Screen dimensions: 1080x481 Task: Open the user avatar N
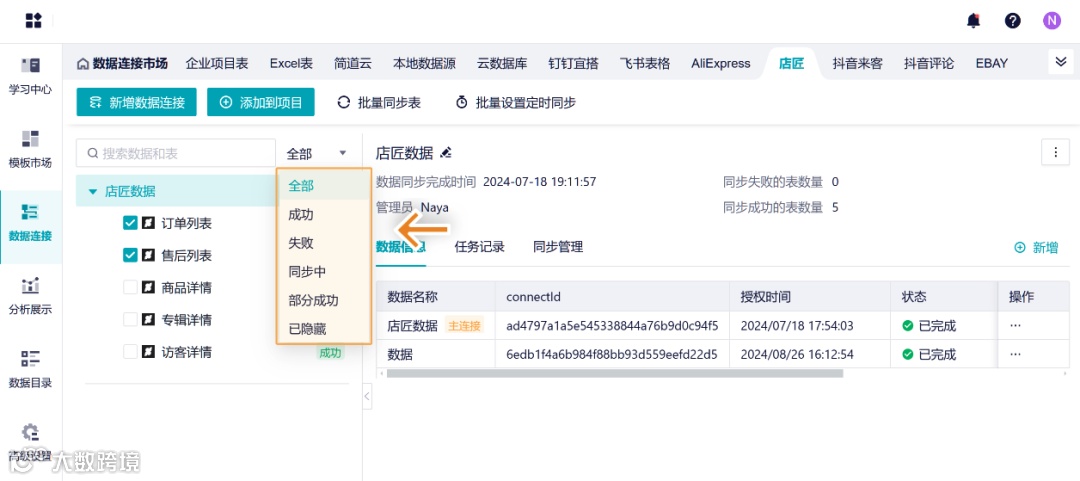(x=1051, y=21)
